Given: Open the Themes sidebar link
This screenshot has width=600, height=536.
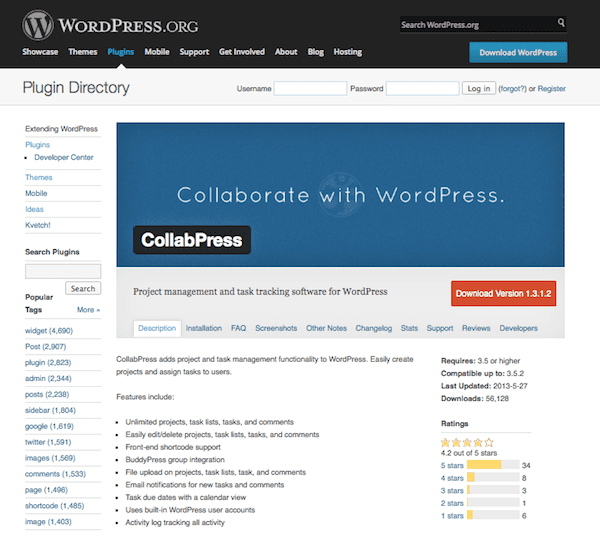Looking at the screenshot, I should 39,178.
